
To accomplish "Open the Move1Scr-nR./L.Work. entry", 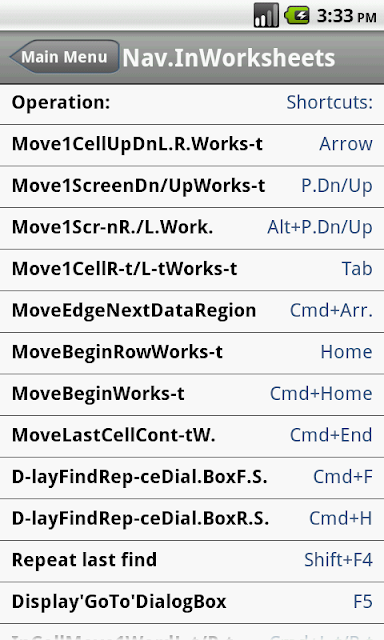I will [x=192, y=228].
